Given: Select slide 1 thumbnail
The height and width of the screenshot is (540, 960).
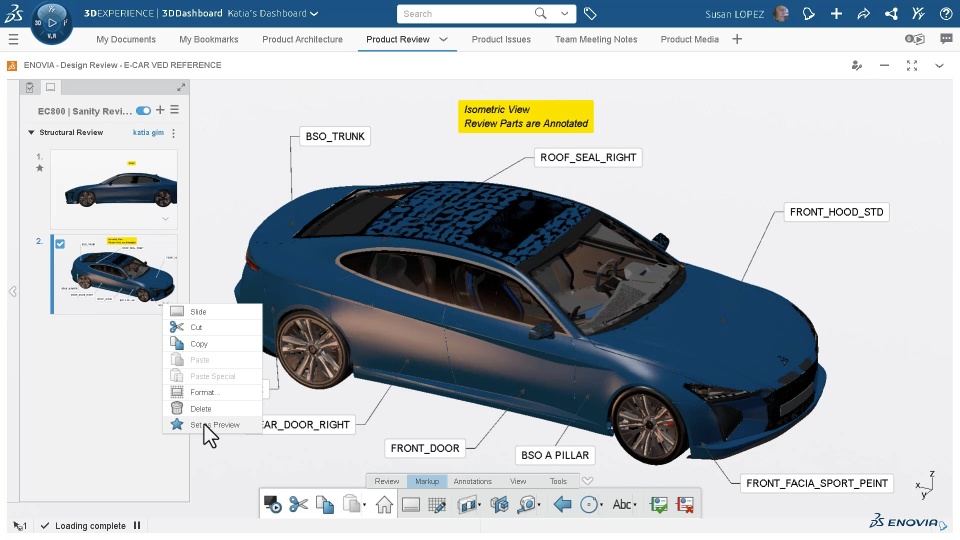Looking at the screenshot, I should coord(114,189).
